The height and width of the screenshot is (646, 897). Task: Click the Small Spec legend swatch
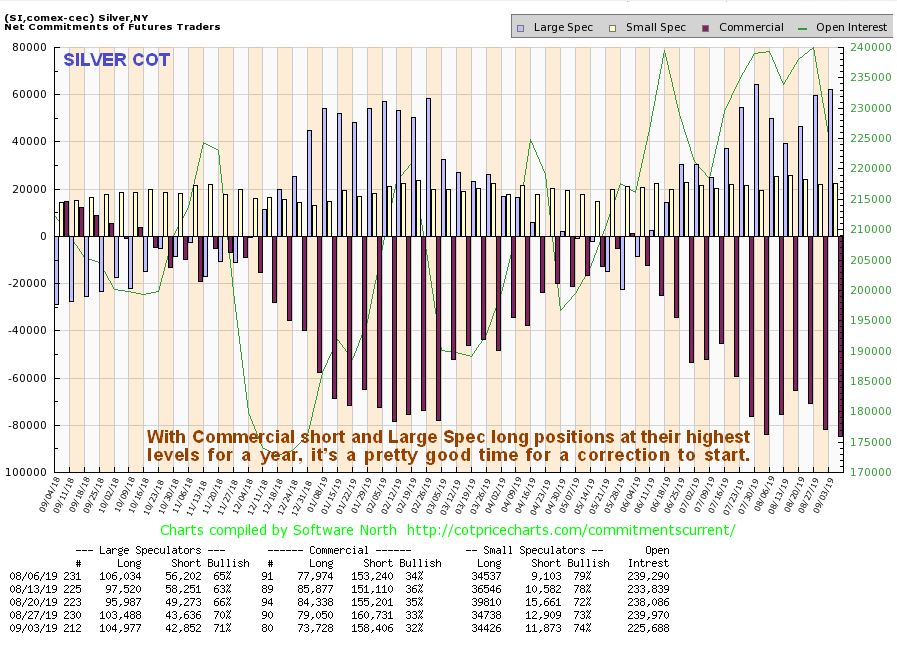[613, 28]
